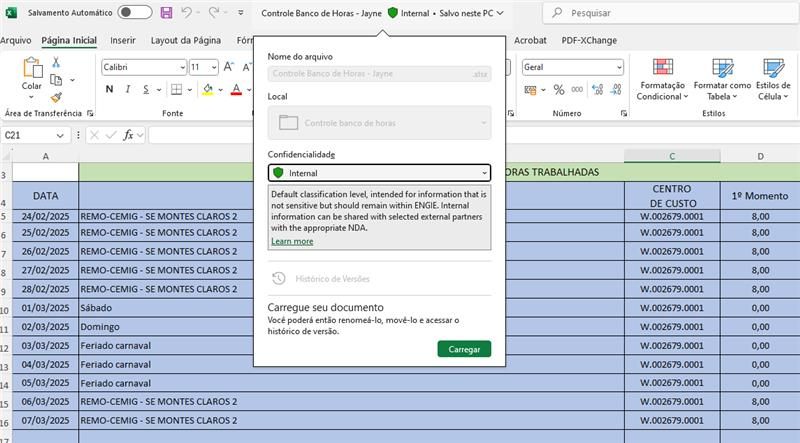The height and width of the screenshot is (443, 800).
Task: Click cell with date 24/02/2025
Action: point(45,216)
